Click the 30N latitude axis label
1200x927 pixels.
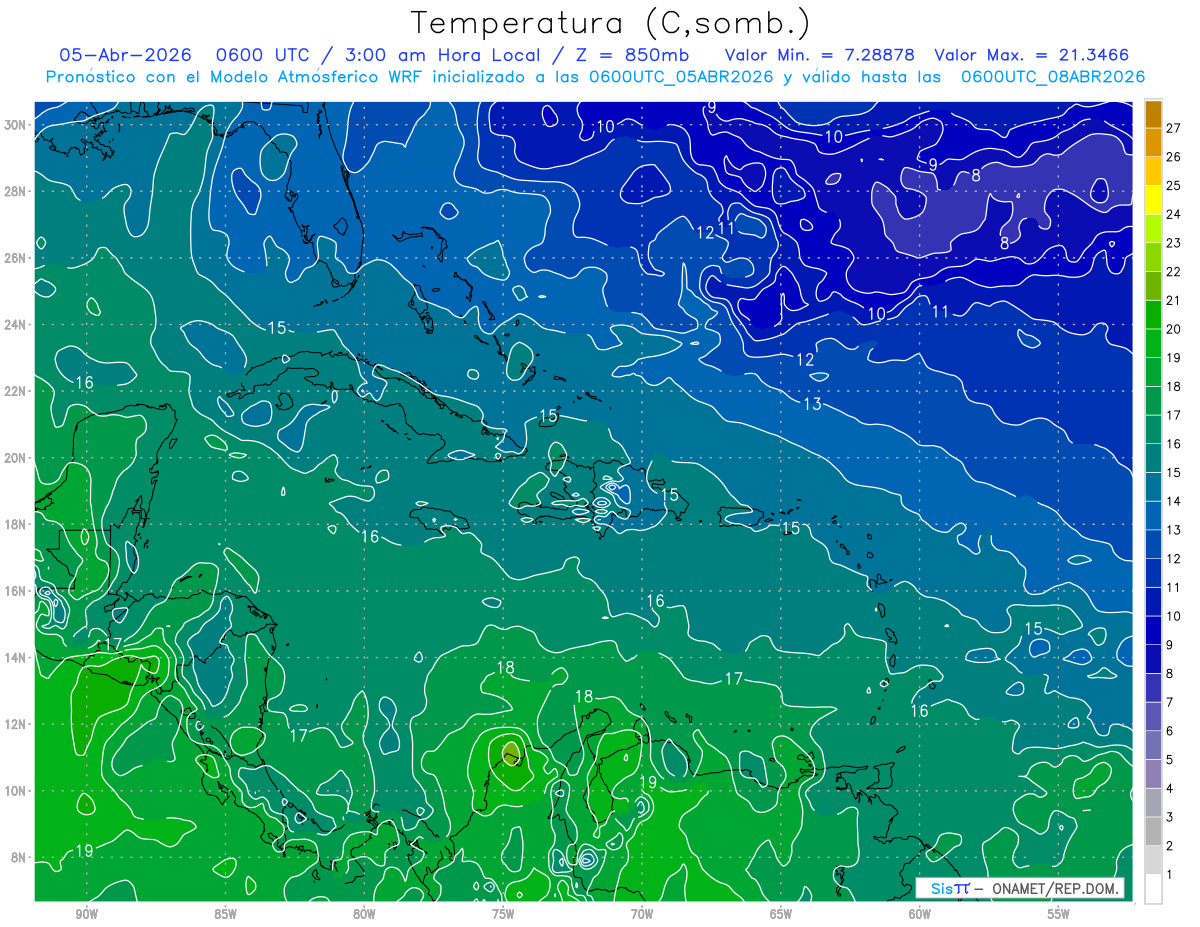[x=15, y=124]
